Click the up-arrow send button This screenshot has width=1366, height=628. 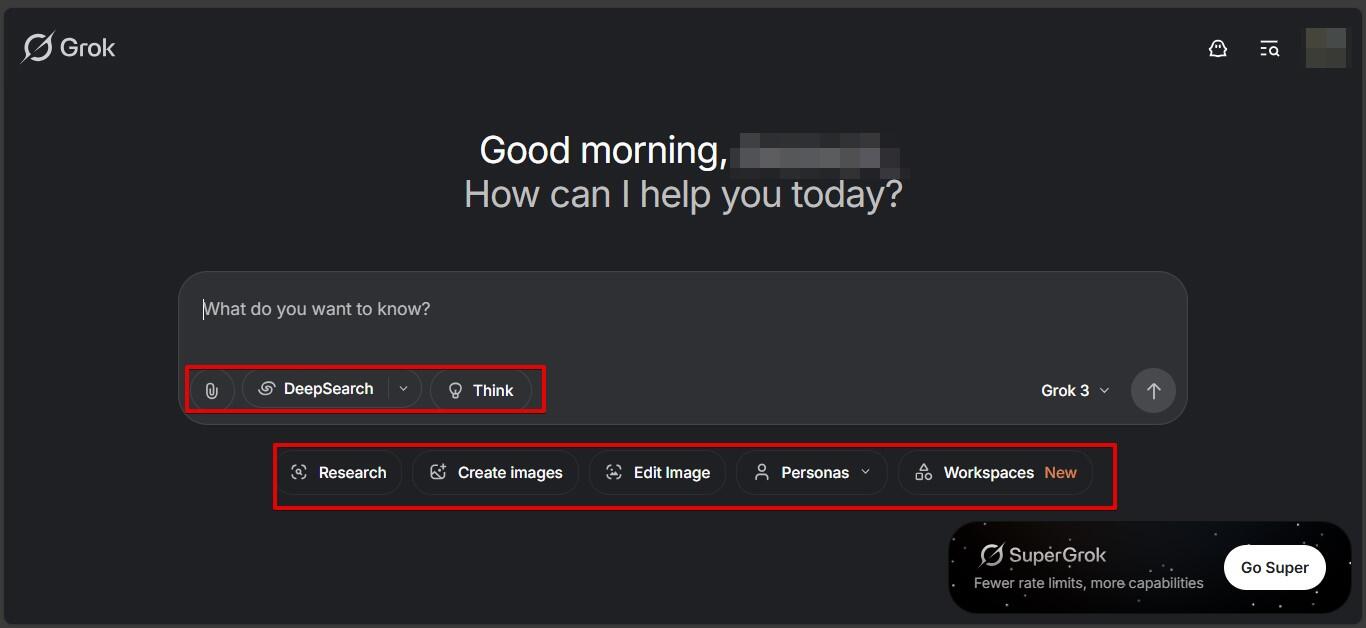1153,390
